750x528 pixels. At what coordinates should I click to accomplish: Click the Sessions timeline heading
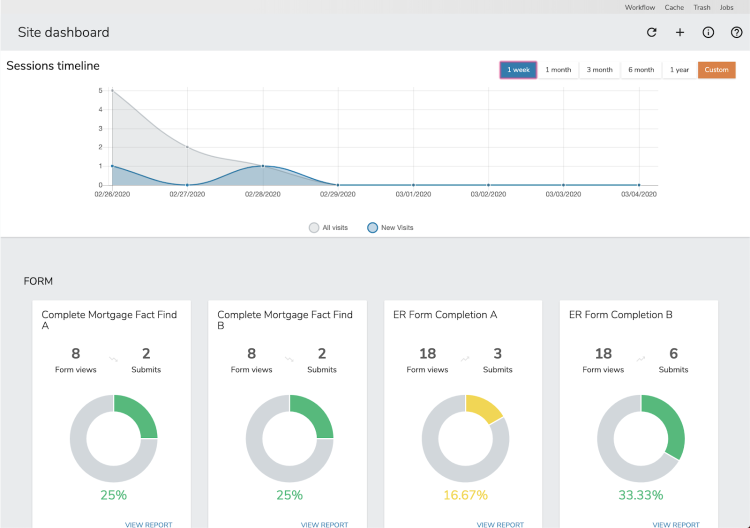click(53, 66)
